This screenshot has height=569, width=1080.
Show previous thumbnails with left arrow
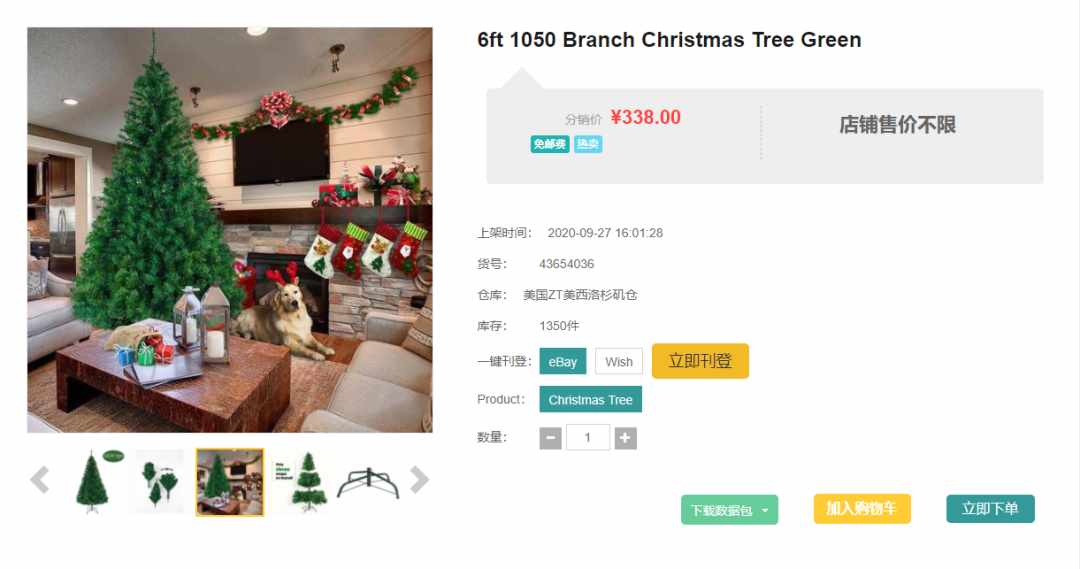[x=40, y=480]
